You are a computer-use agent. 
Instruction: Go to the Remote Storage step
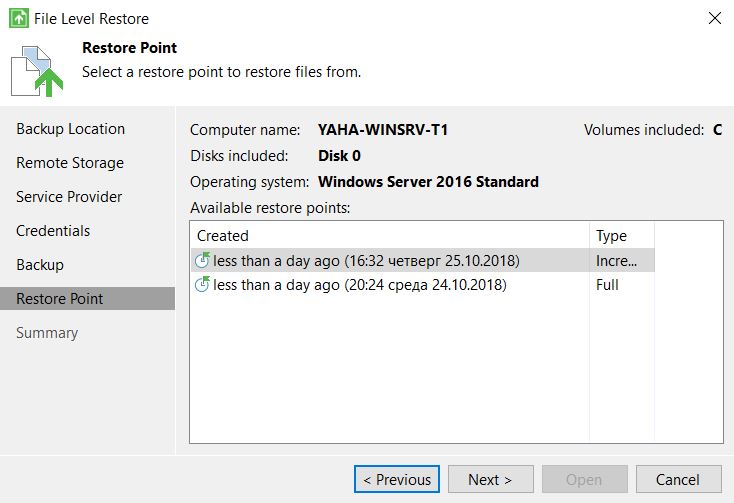pos(70,163)
